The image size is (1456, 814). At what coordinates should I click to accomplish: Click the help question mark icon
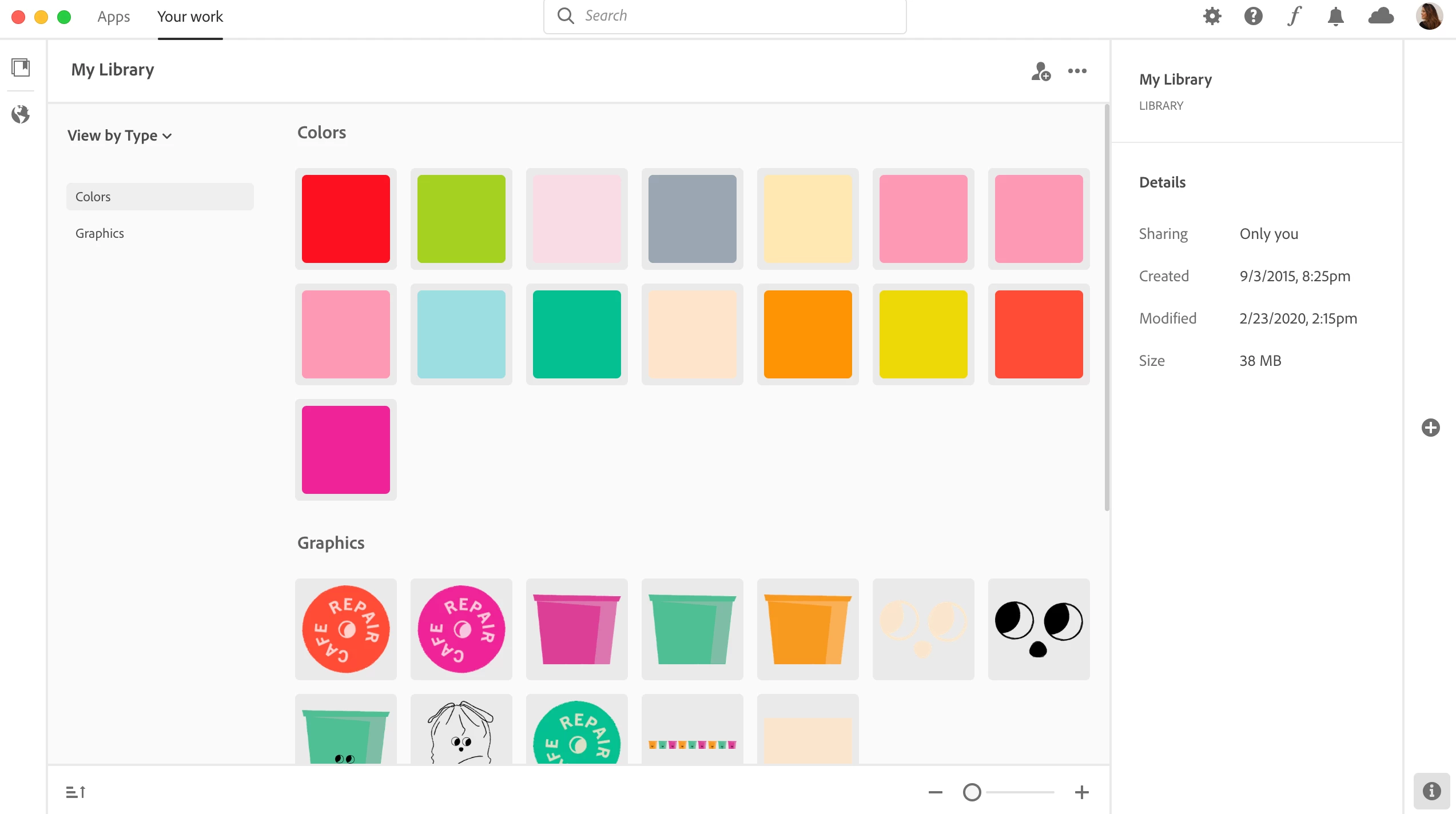(1253, 16)
